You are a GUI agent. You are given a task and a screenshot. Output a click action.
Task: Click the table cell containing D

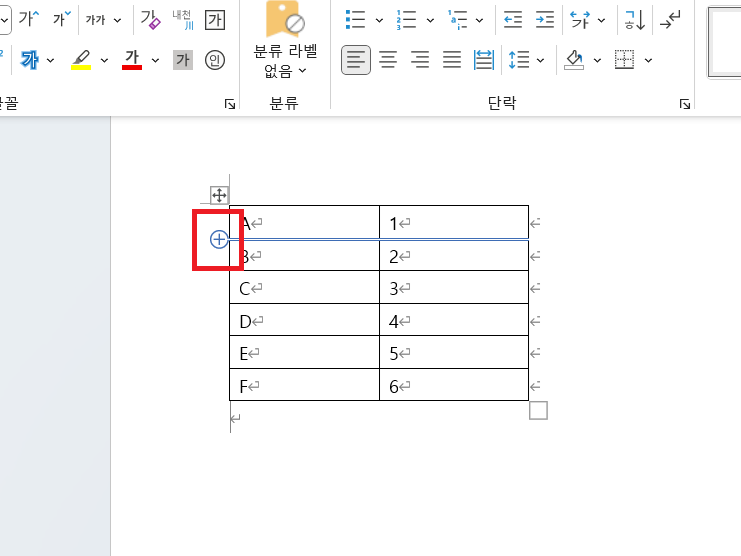pos(304,320)
